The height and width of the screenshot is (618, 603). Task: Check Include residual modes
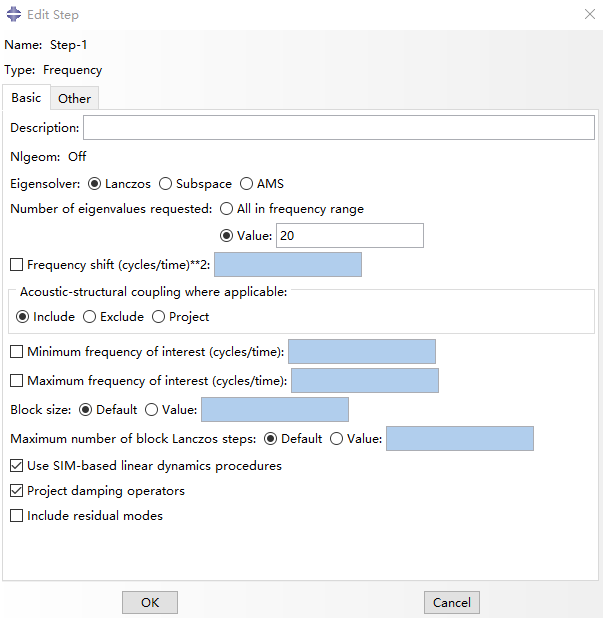(17, 516)
